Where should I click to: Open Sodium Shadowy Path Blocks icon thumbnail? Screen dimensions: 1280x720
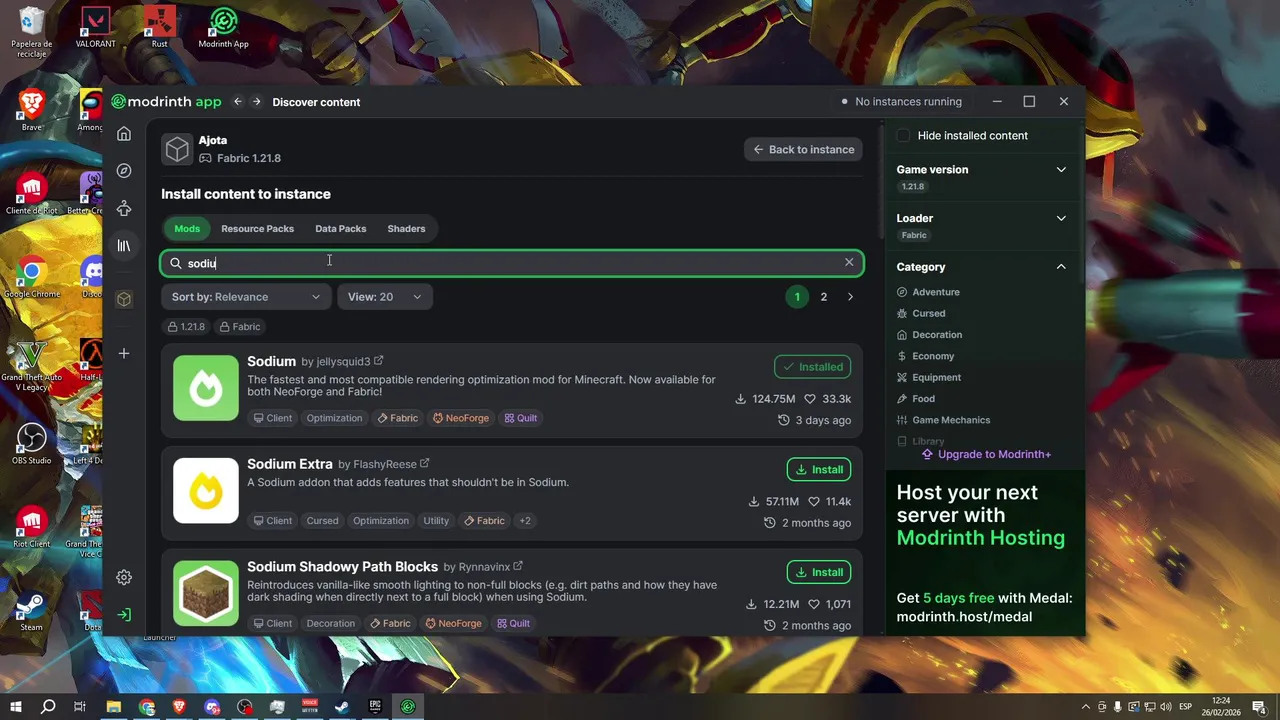[x=206, y=593]
